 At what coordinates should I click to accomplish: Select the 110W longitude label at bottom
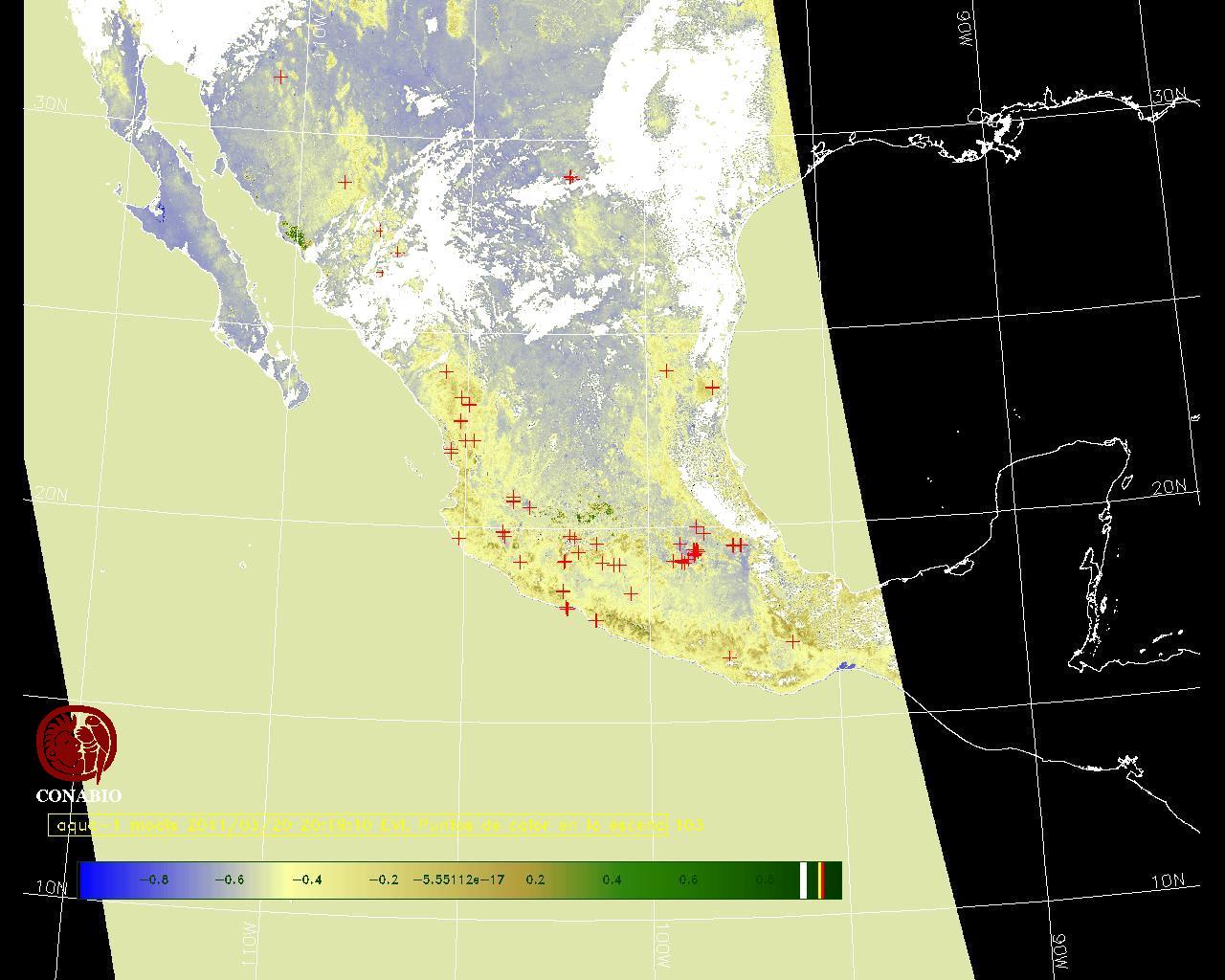tap(247, 944)
